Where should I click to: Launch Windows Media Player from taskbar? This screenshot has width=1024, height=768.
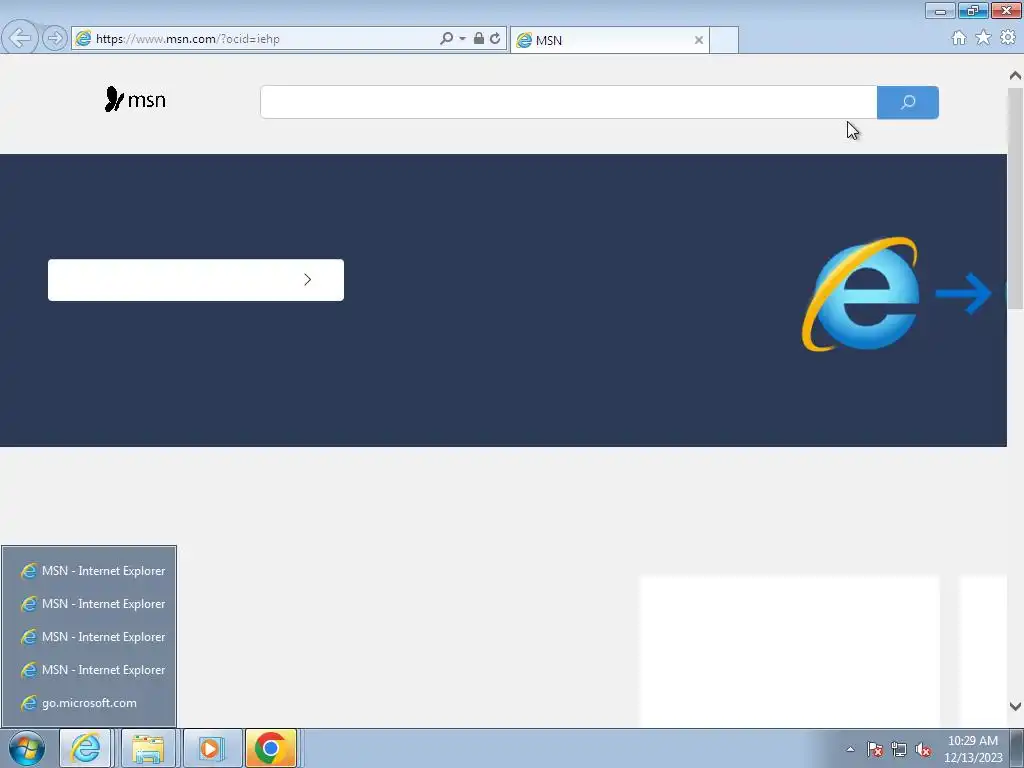pos(212,748)
